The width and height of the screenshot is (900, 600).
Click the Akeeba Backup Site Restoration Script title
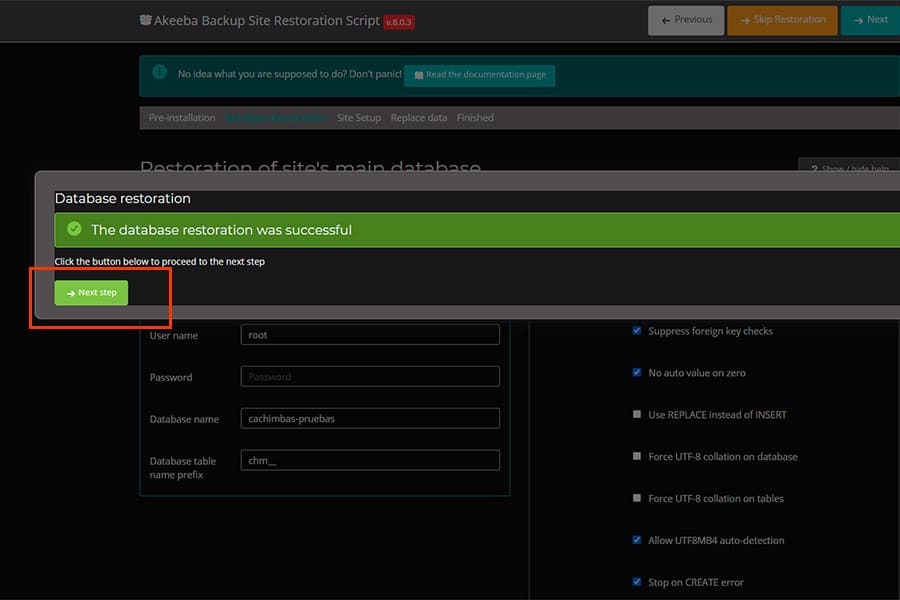click(x=267, y=21)
